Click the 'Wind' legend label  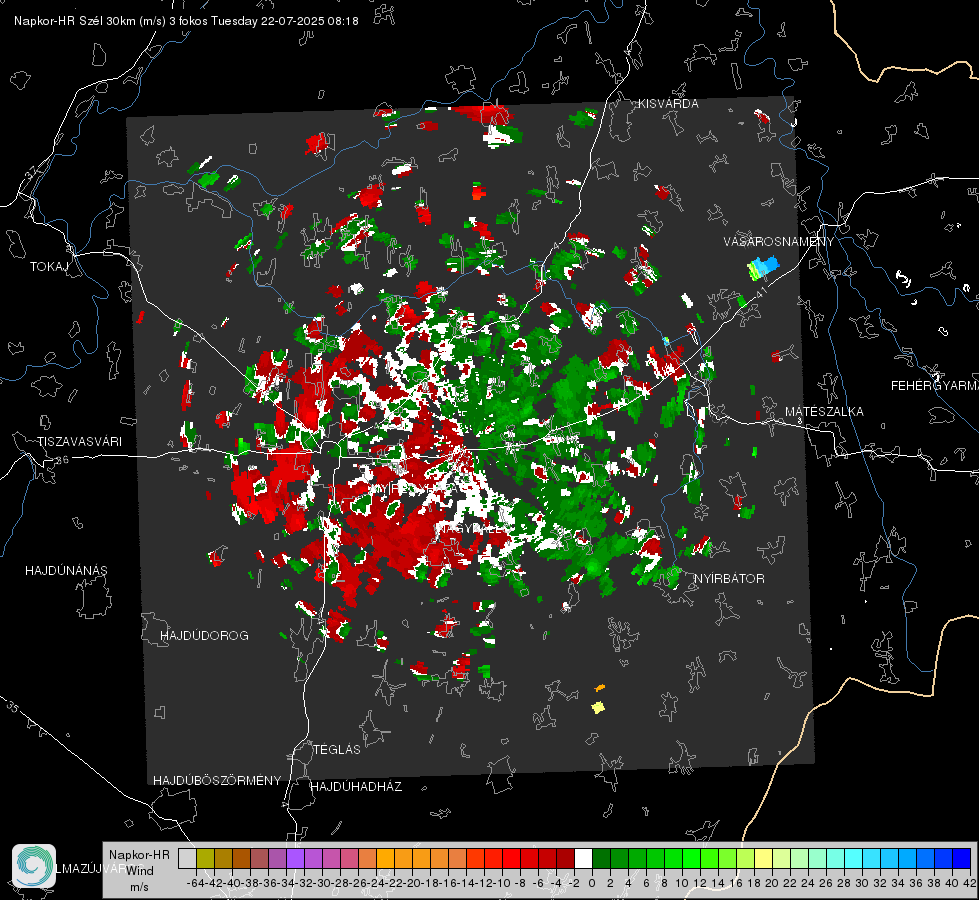coord(140,871)
